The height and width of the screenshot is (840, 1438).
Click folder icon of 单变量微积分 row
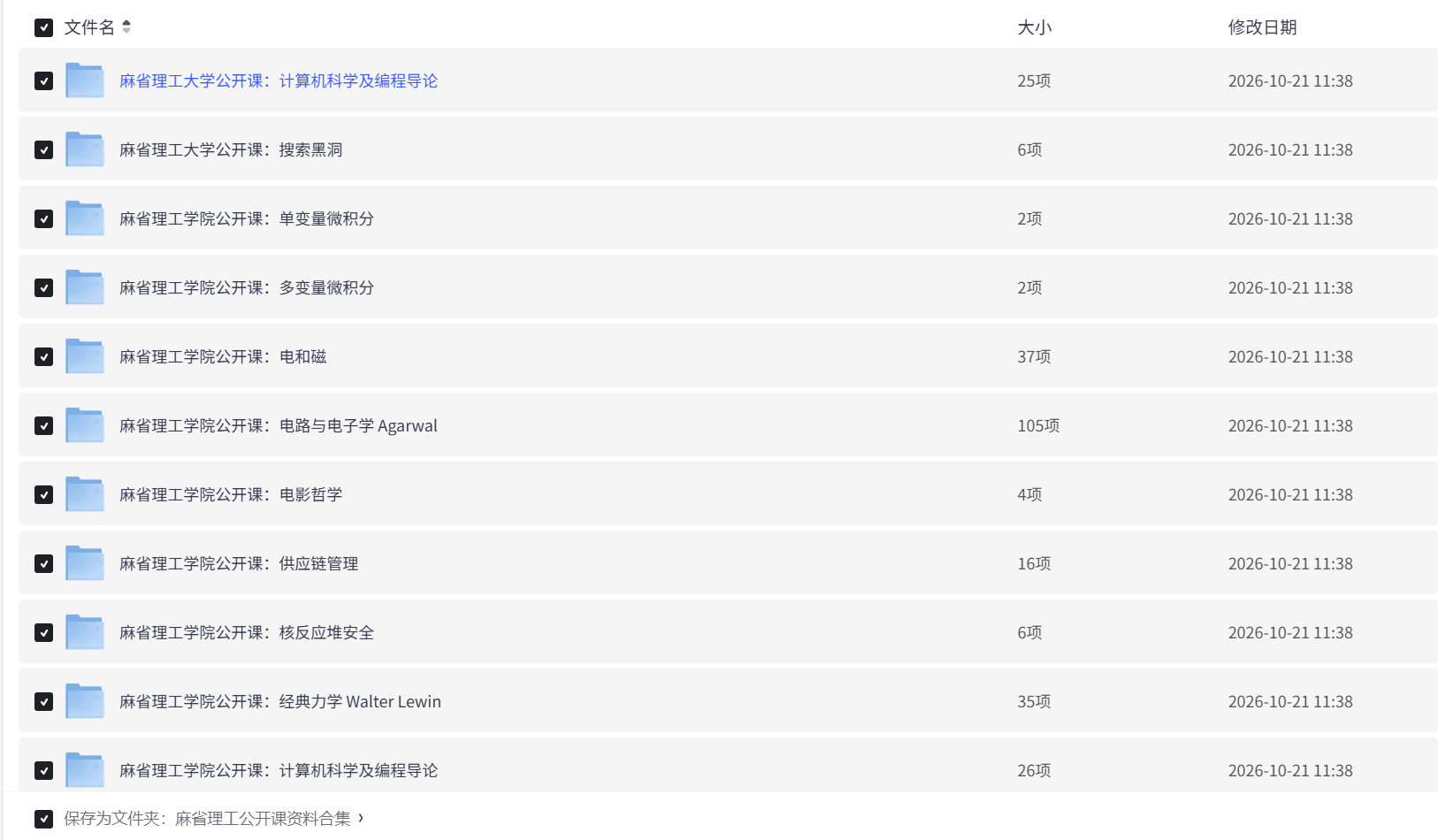85,218
